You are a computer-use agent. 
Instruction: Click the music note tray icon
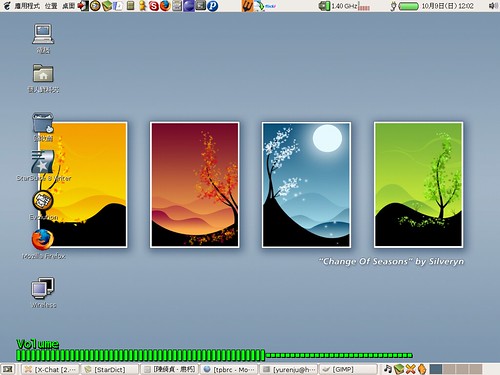pos(388,369)
